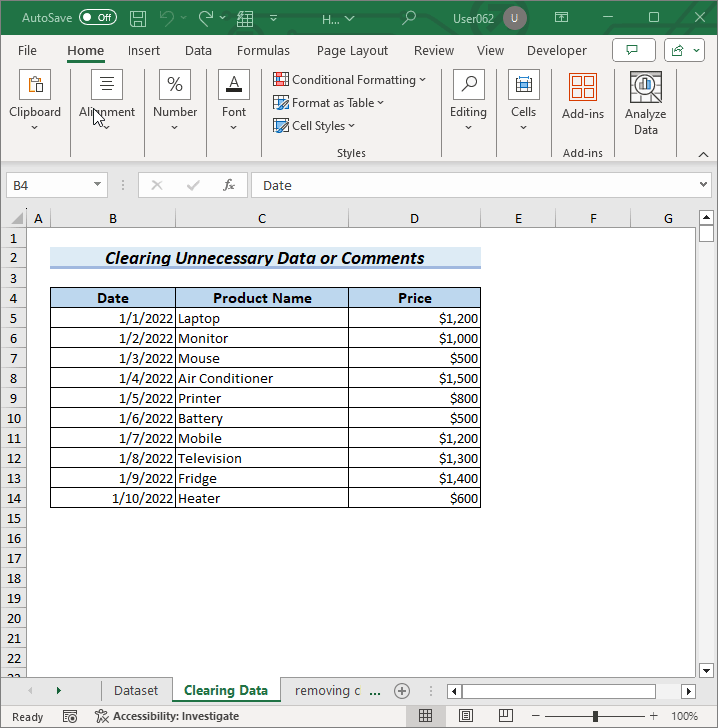The image size is (718, 728).
Task: Select column D header
Action: pos(414,218)
